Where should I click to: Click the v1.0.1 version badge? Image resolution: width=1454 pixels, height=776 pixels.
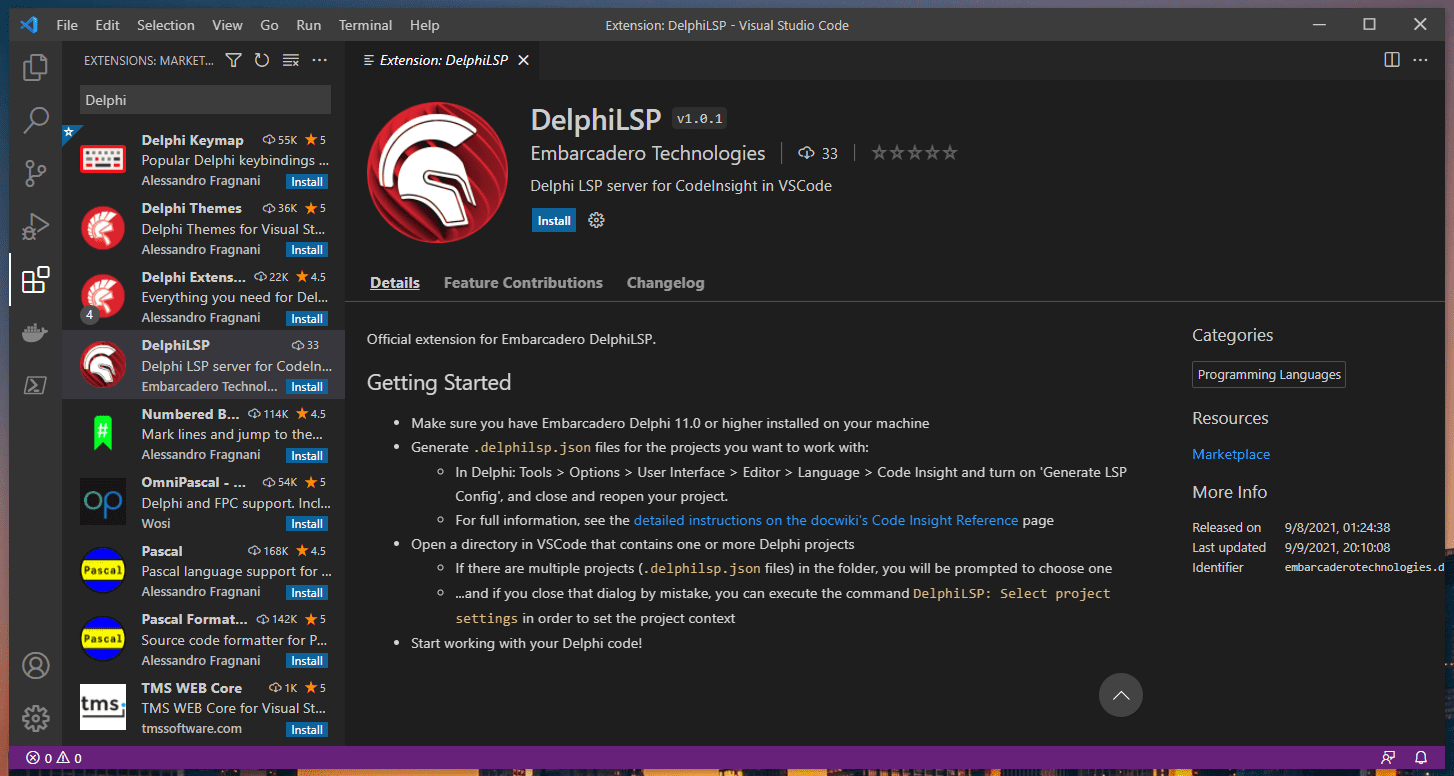pos(700,119)
